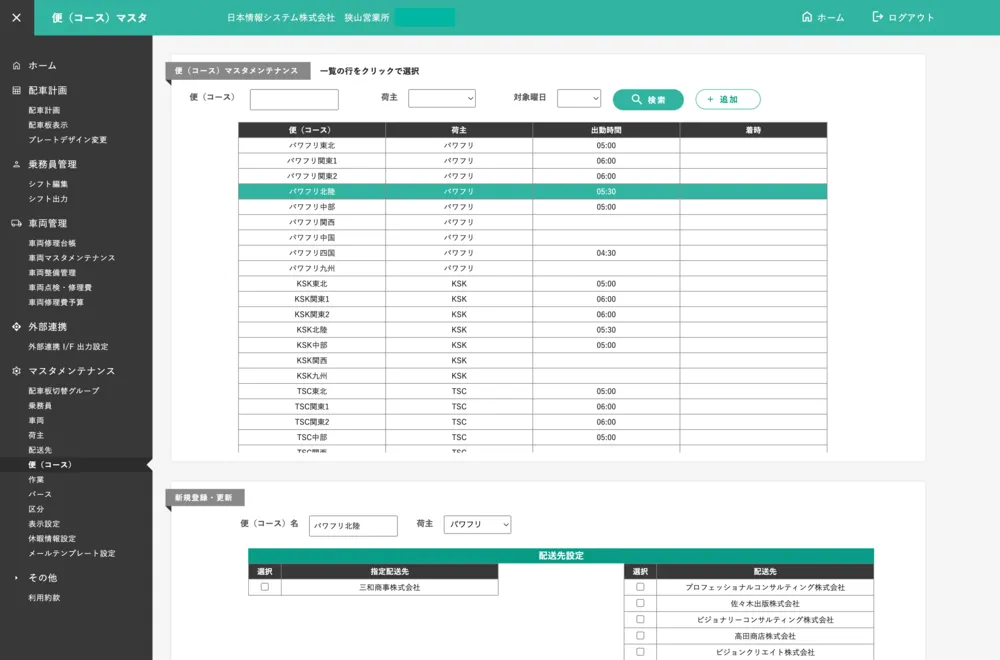The width and height of the screenshot is (1000, 660).
Task: Open the 対象曜日 dropdown
Action: [x=579, y=99]
